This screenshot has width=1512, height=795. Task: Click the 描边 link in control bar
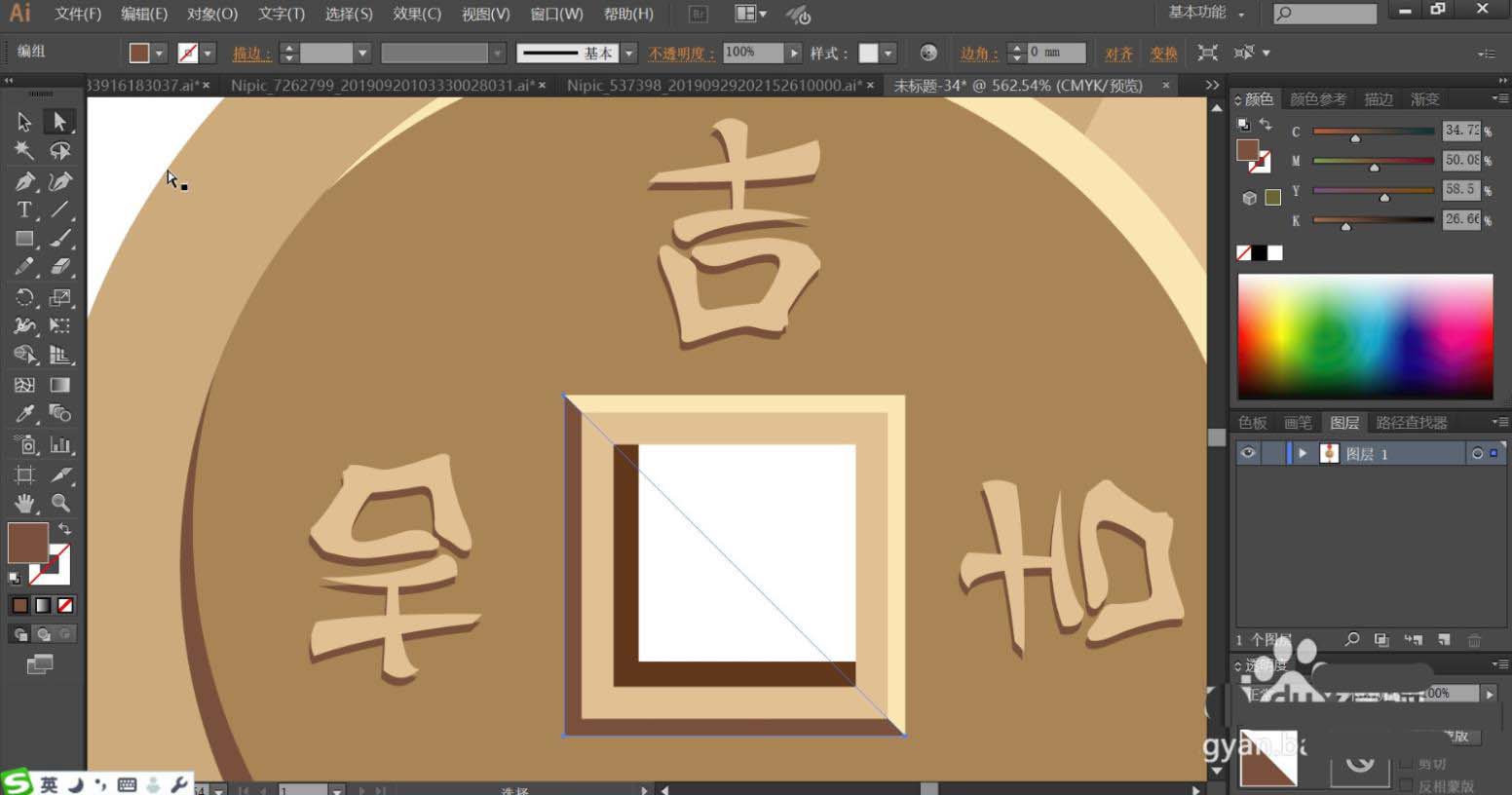coord(251,54)
